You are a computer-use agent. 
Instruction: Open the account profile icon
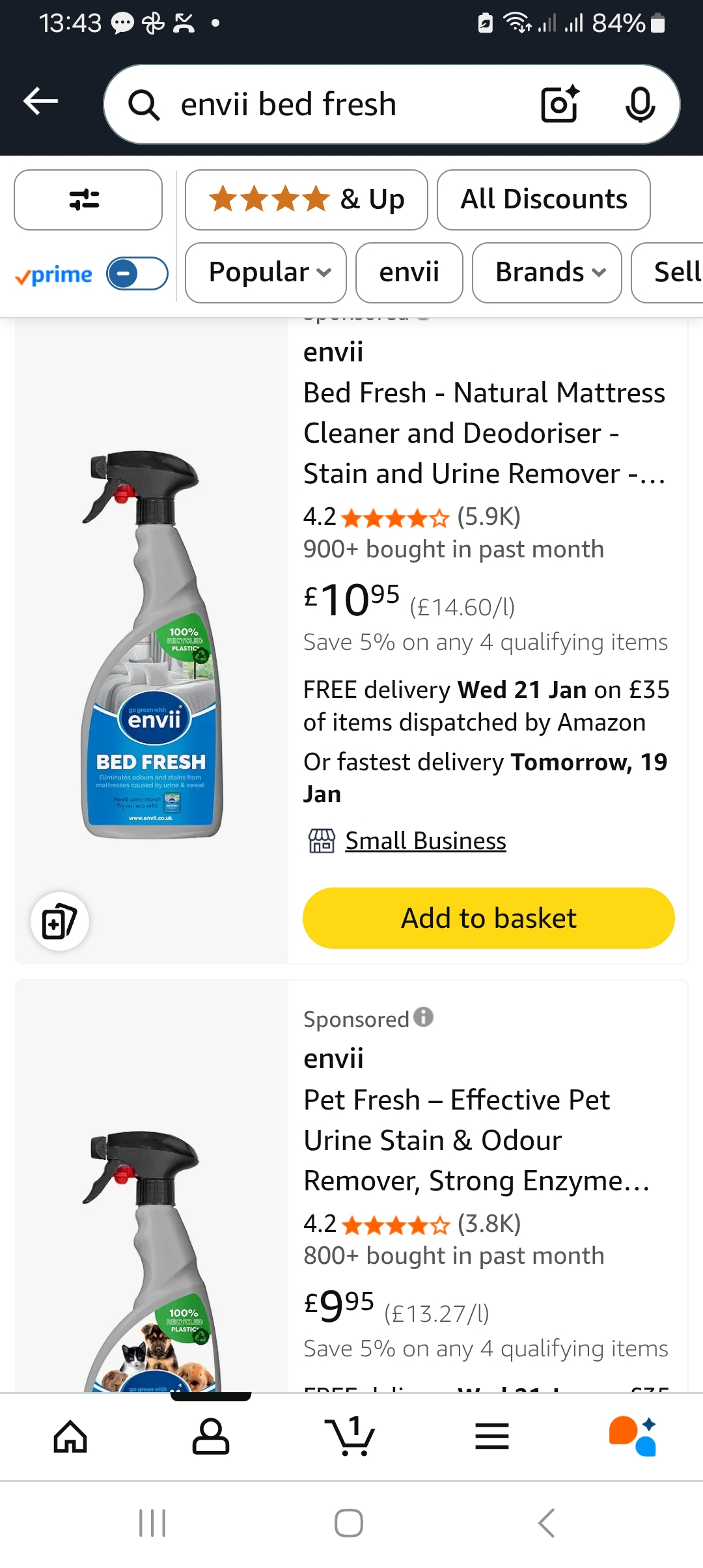pyautogui.click(x=211, y=1436)
